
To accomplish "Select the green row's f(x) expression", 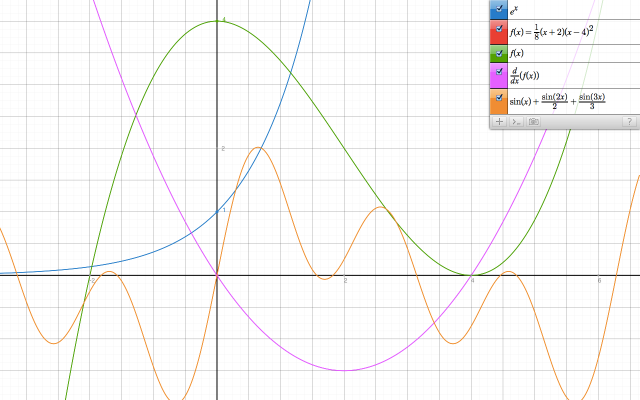I will click(x=516, y=53).
